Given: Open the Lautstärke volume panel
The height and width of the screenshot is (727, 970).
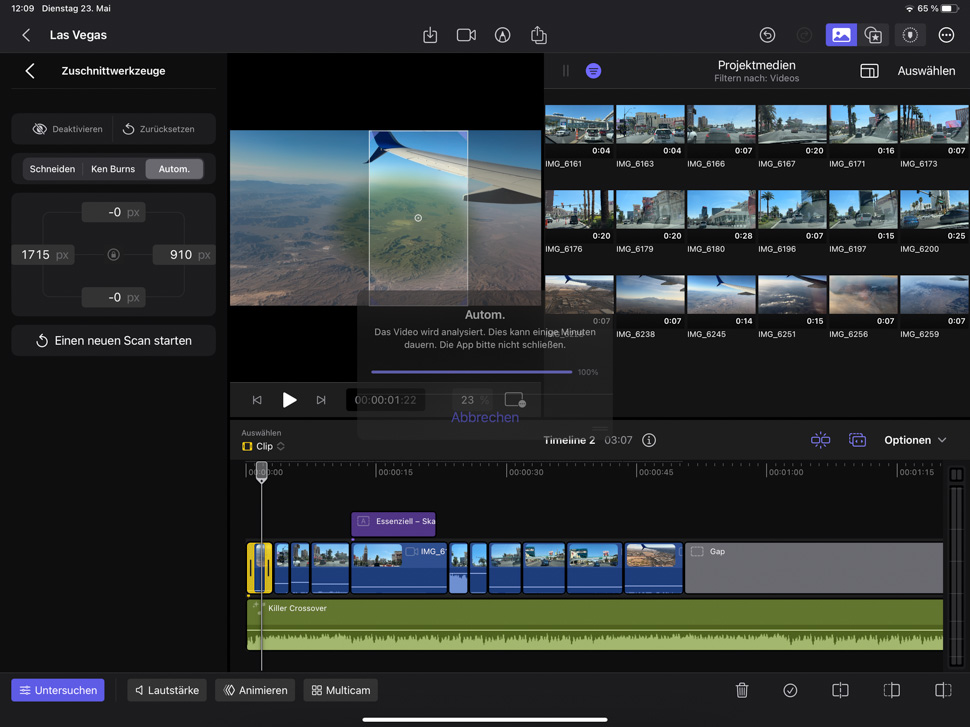Looking at the screenshot, I should (167, 690).
